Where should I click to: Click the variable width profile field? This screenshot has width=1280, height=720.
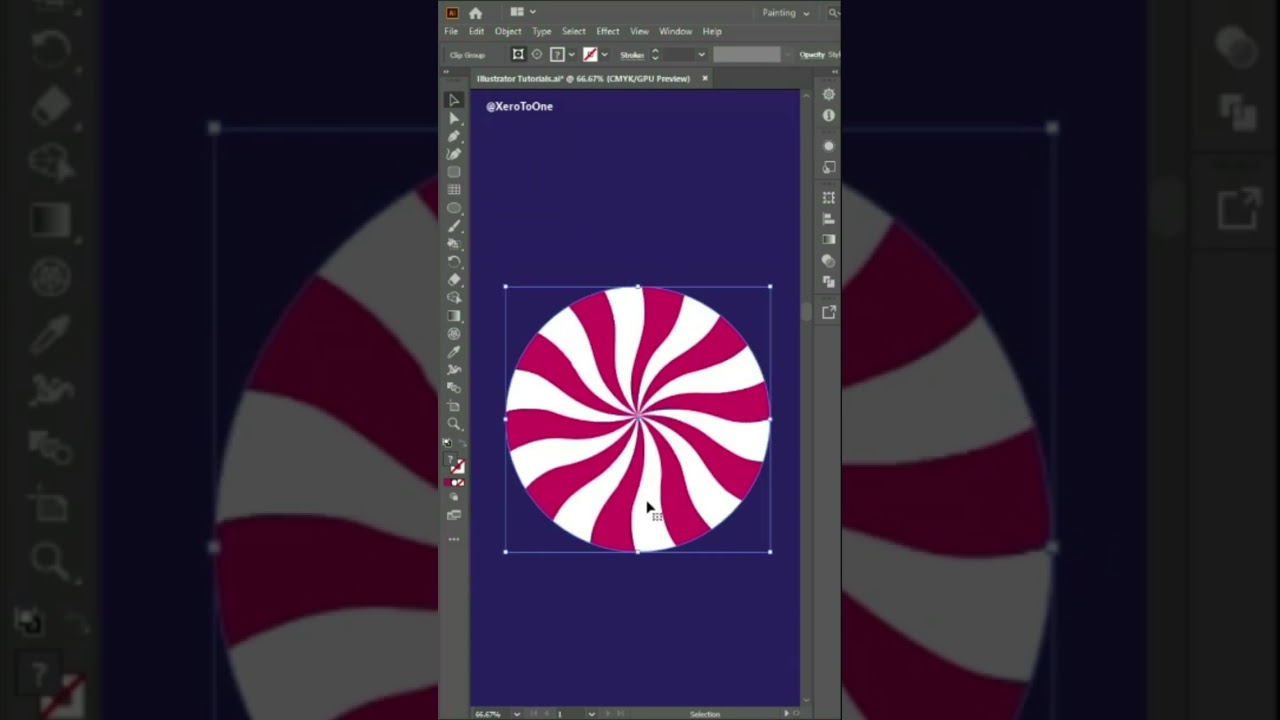(746, 55)
